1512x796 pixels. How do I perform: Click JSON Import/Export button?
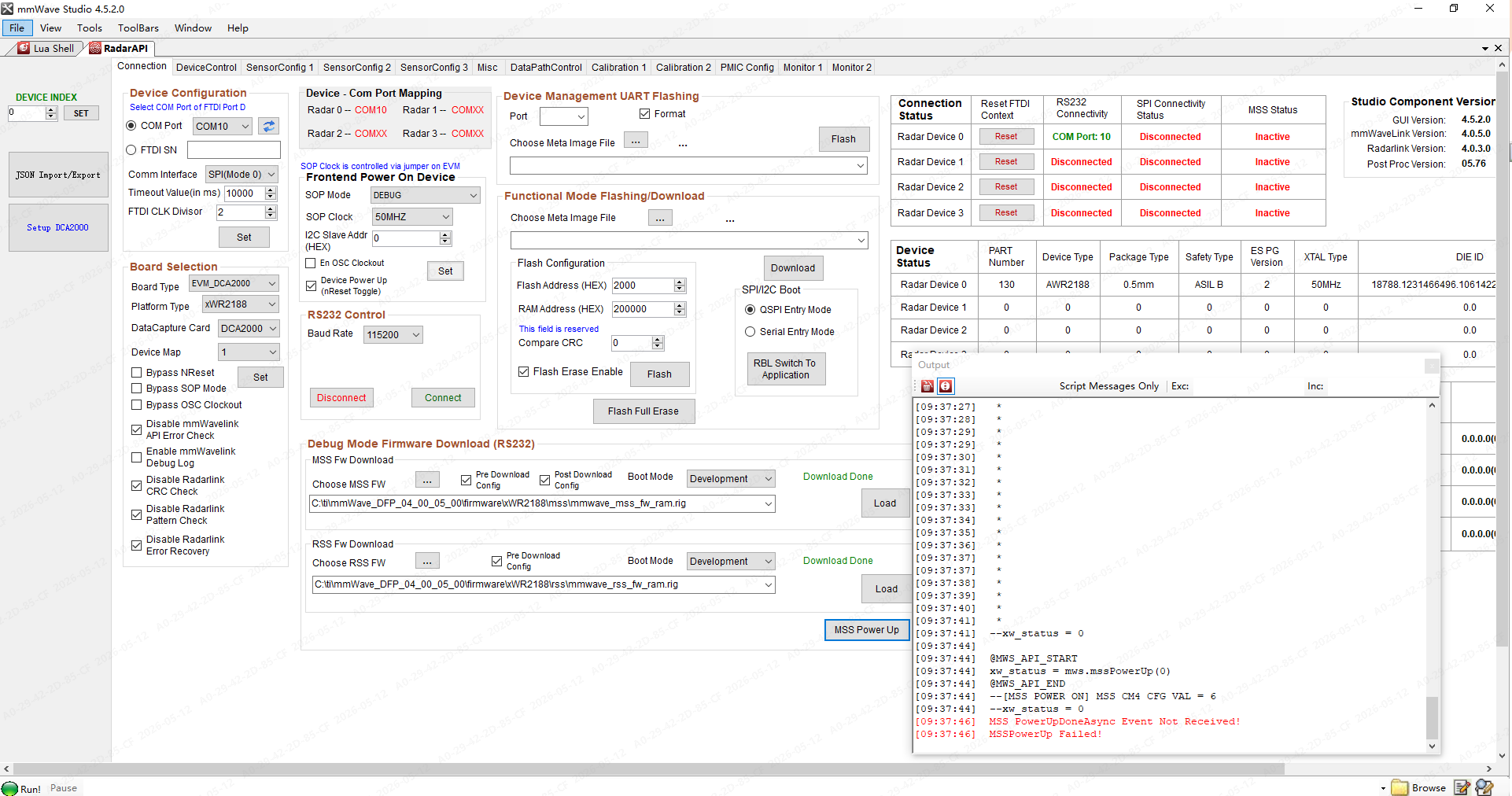pyautogui.click(x=58, y=175)
